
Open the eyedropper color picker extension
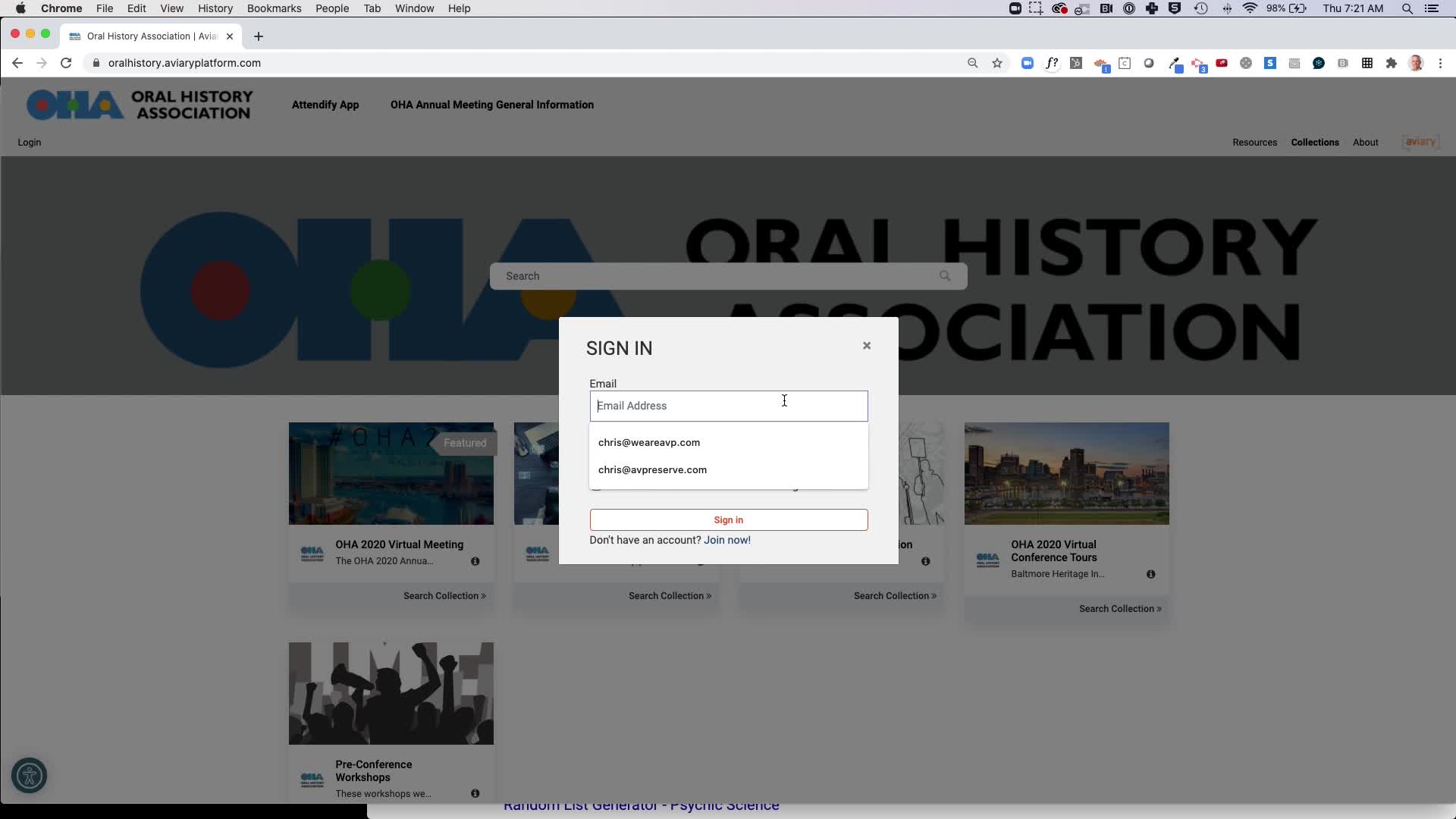tap(1175, 64)
